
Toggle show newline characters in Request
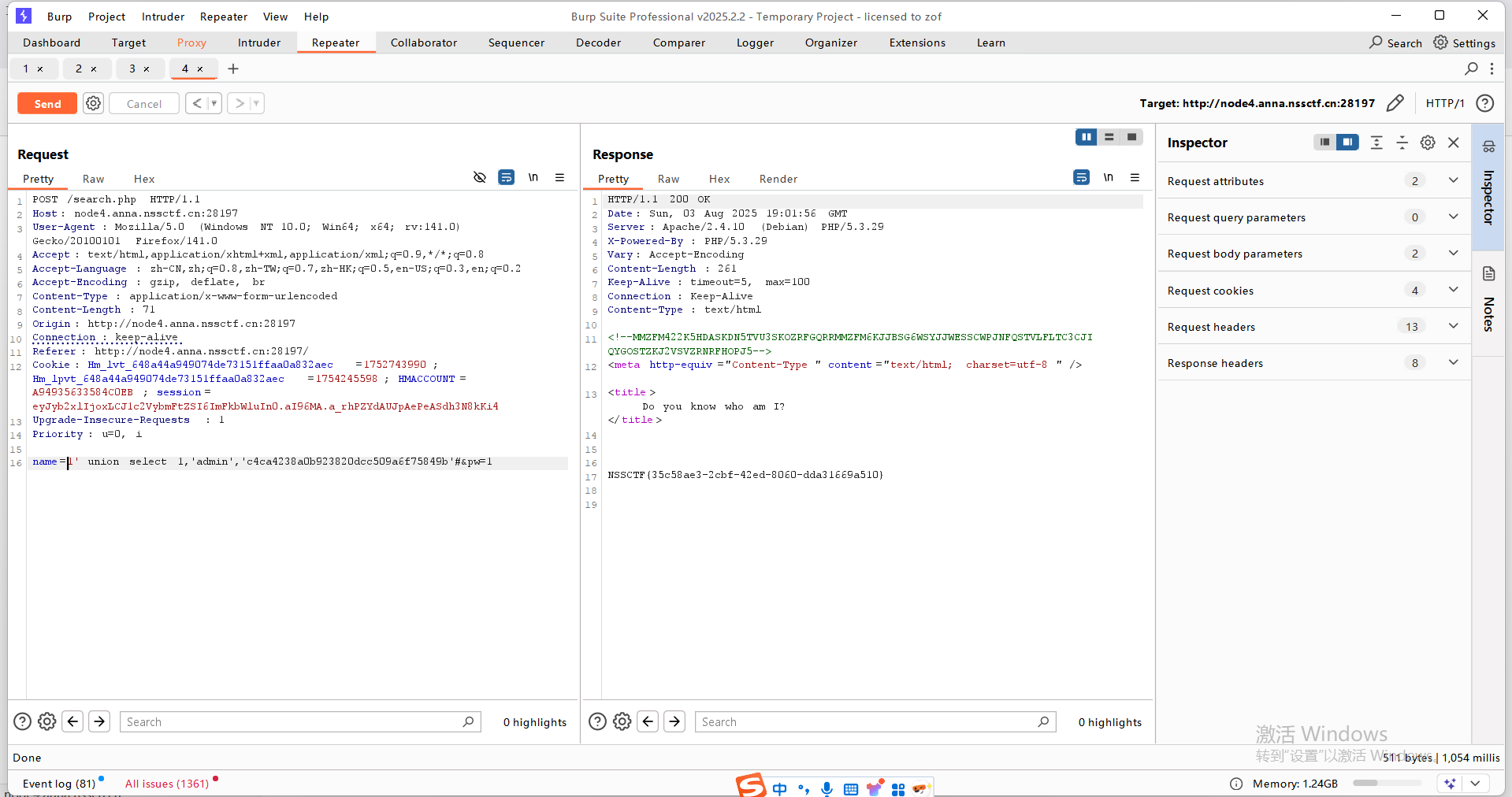coord(533,177)
